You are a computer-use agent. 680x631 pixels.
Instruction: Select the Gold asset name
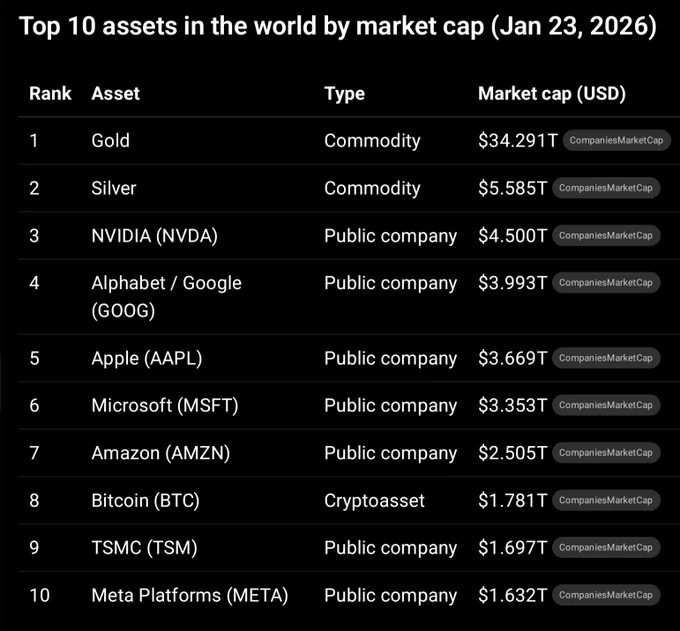111,141
